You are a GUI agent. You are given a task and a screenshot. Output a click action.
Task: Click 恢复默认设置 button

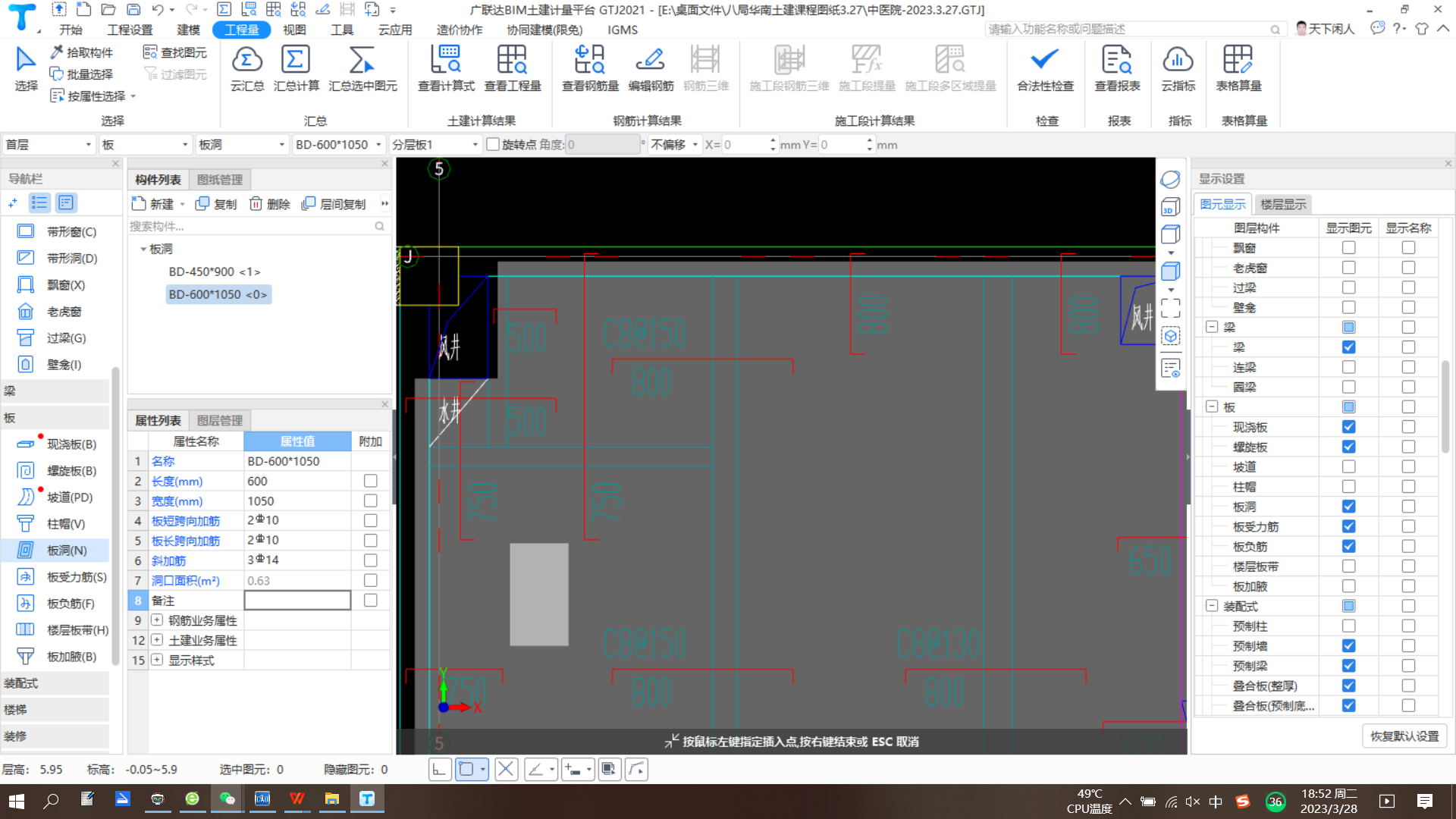(1404, 736)
